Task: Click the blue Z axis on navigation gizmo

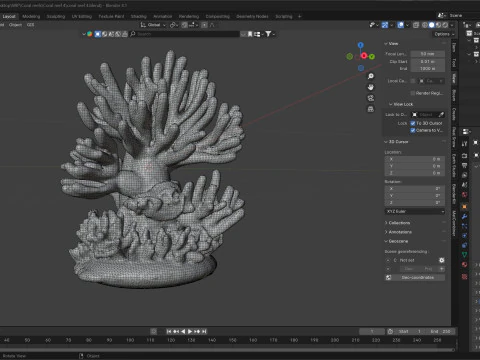Action: (361, 45)
